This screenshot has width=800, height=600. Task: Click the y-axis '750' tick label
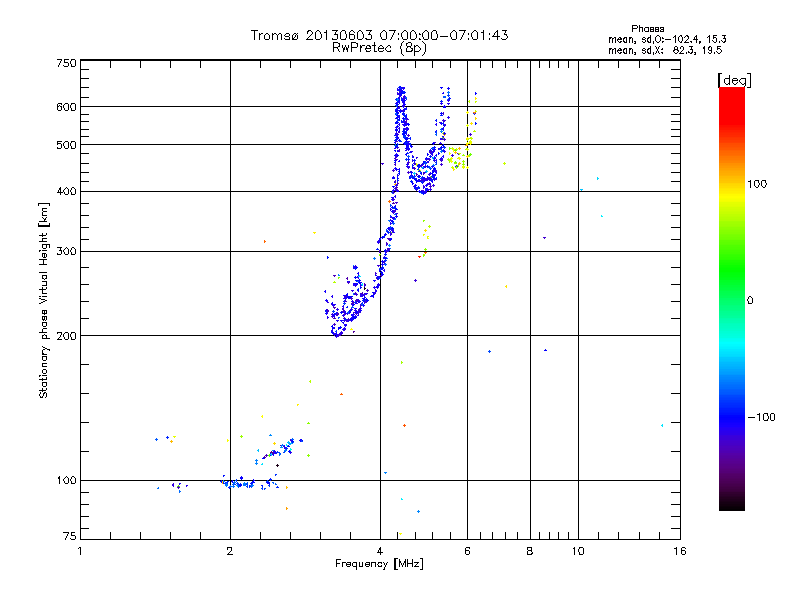[66, 63]
